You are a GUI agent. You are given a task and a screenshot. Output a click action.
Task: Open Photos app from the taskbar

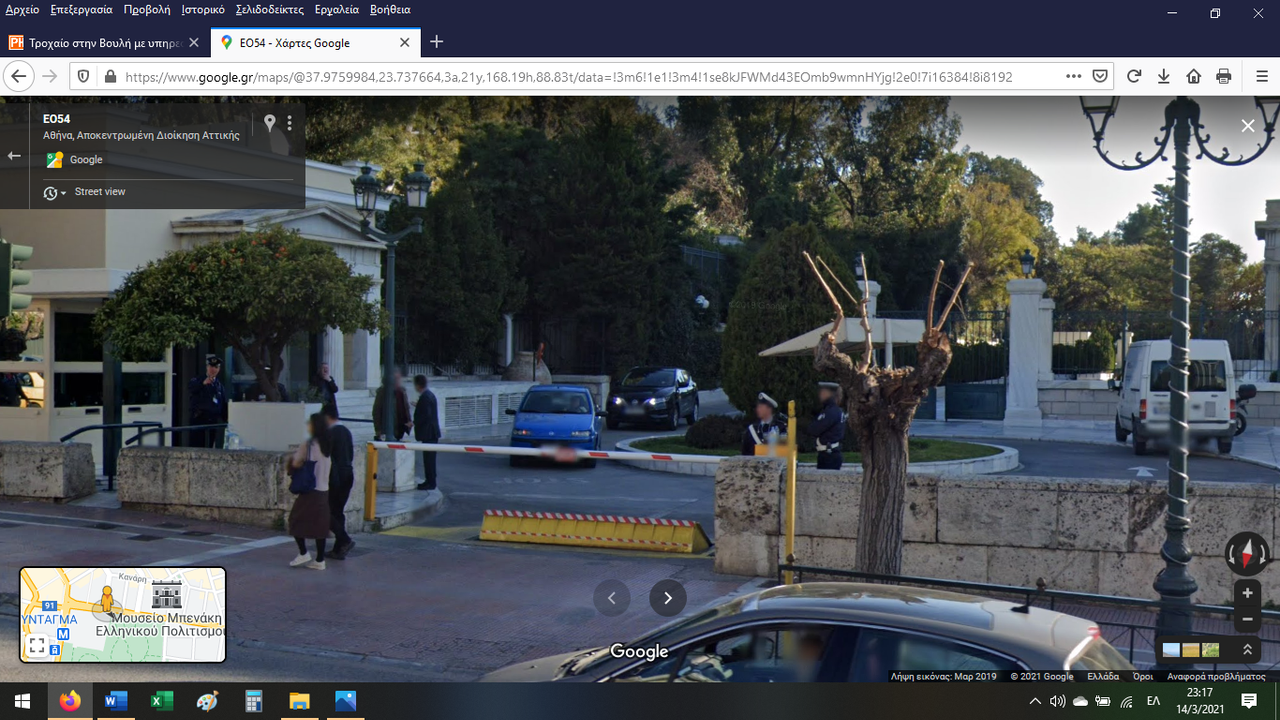coord(345,701)
